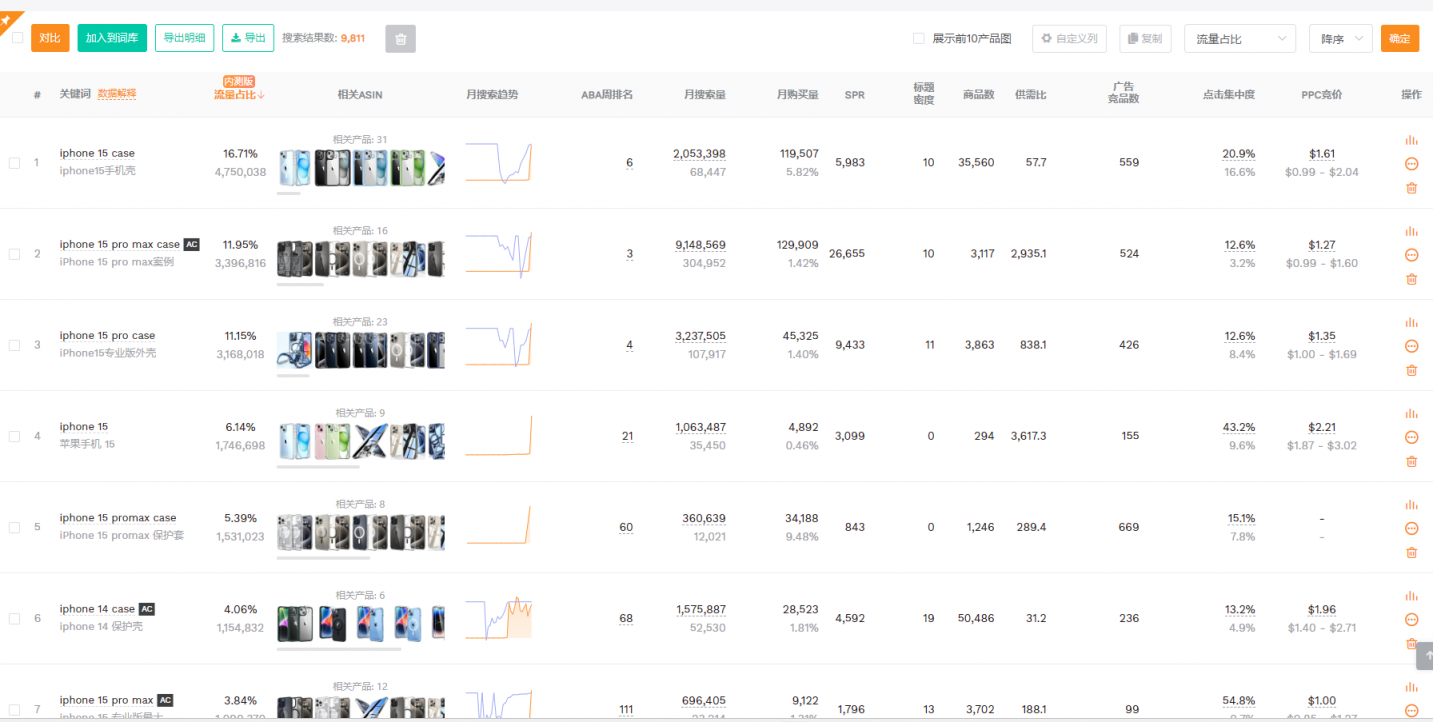1433x722 pixels.
Task: Delete the iphone 15 pro case row
Action: [1411, 370]
